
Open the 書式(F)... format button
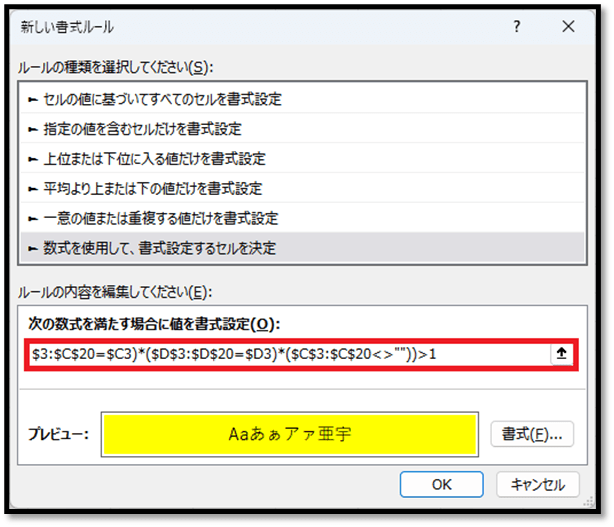pyautogui.click(x=531, y=434)
